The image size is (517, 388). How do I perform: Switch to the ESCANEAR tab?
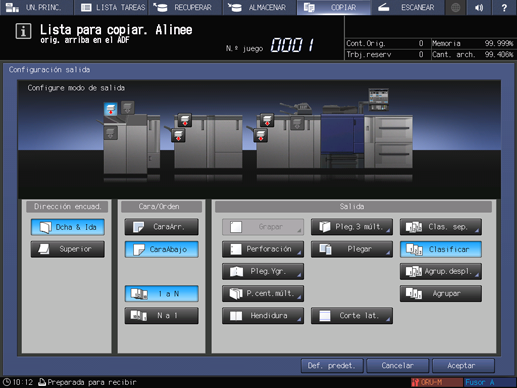pos(408,7)
